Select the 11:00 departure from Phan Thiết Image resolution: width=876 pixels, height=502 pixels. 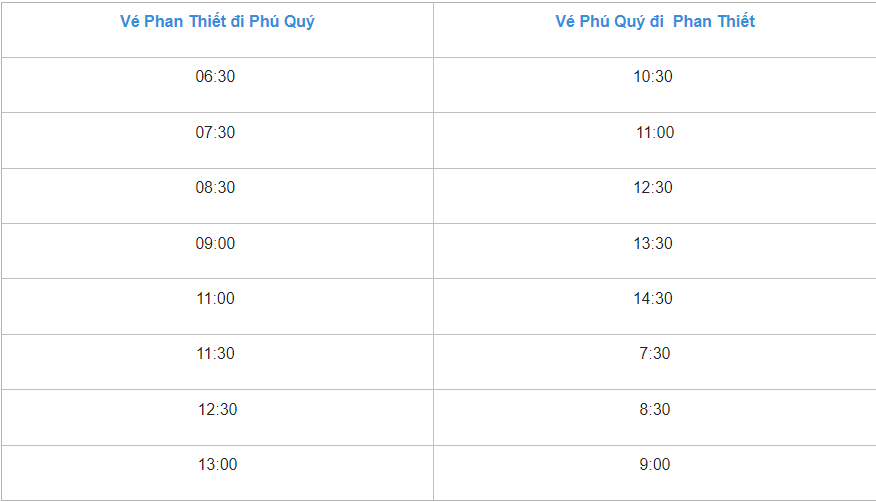(215, 299)
